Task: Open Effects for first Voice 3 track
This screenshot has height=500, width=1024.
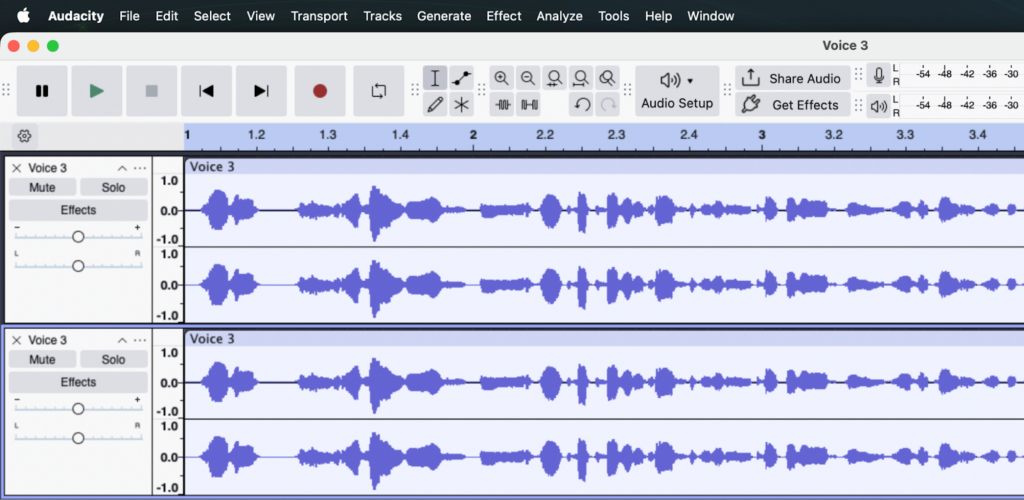Action: pyautogui.click(x=78, y=210)
